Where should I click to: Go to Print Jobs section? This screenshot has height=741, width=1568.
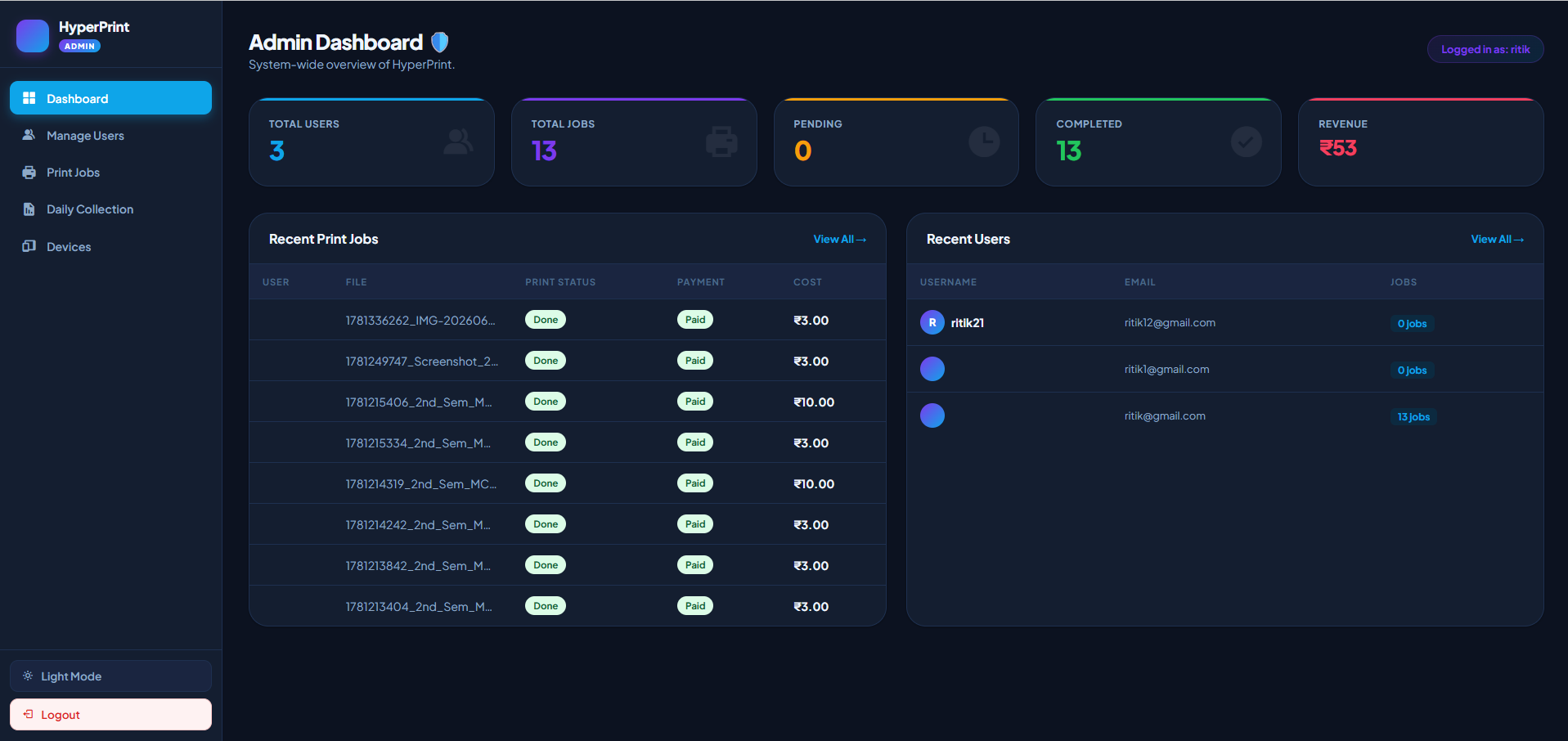point(110,173)
